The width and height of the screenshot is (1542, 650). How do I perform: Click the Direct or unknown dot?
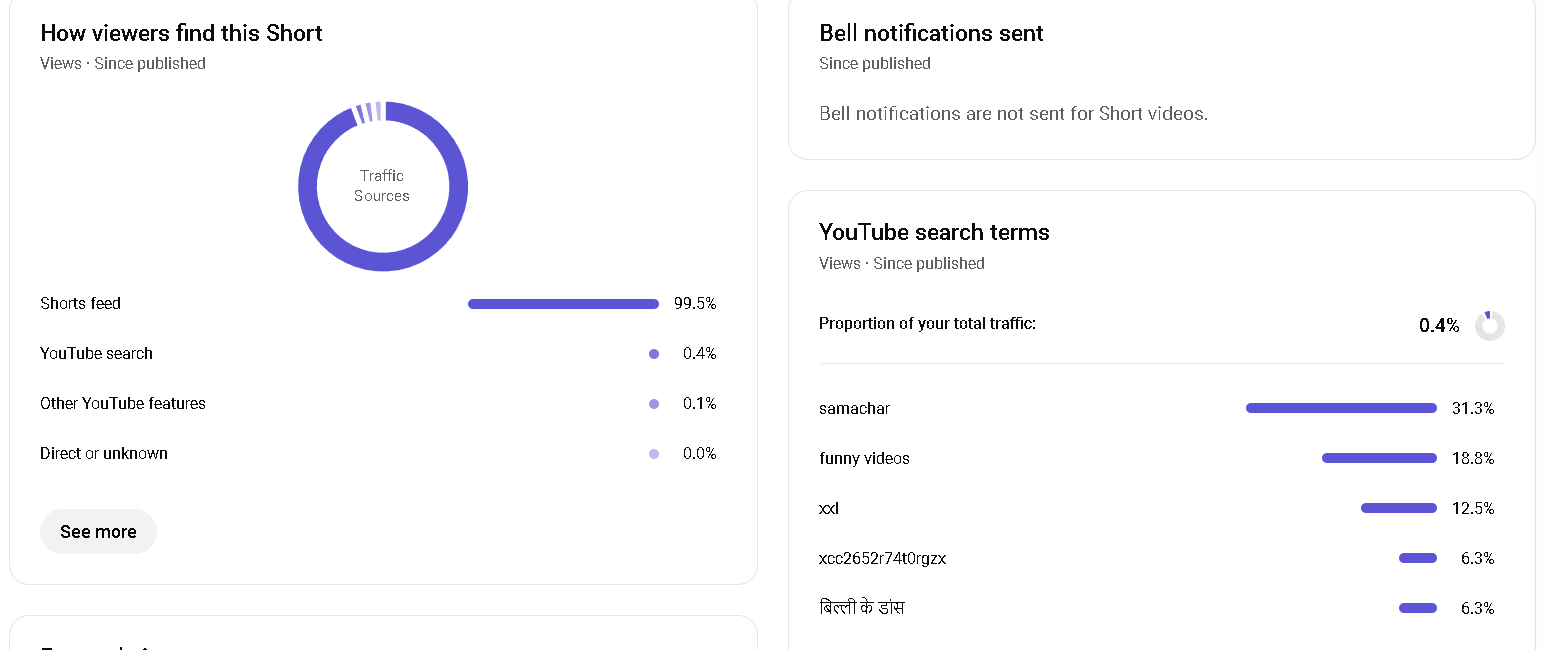pos(654,454)
